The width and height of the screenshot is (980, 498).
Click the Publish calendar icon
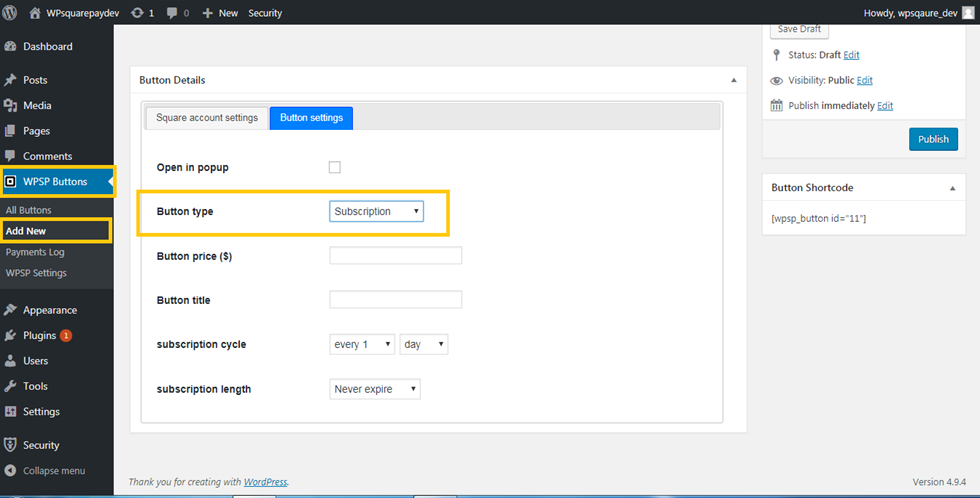[776, 105]
